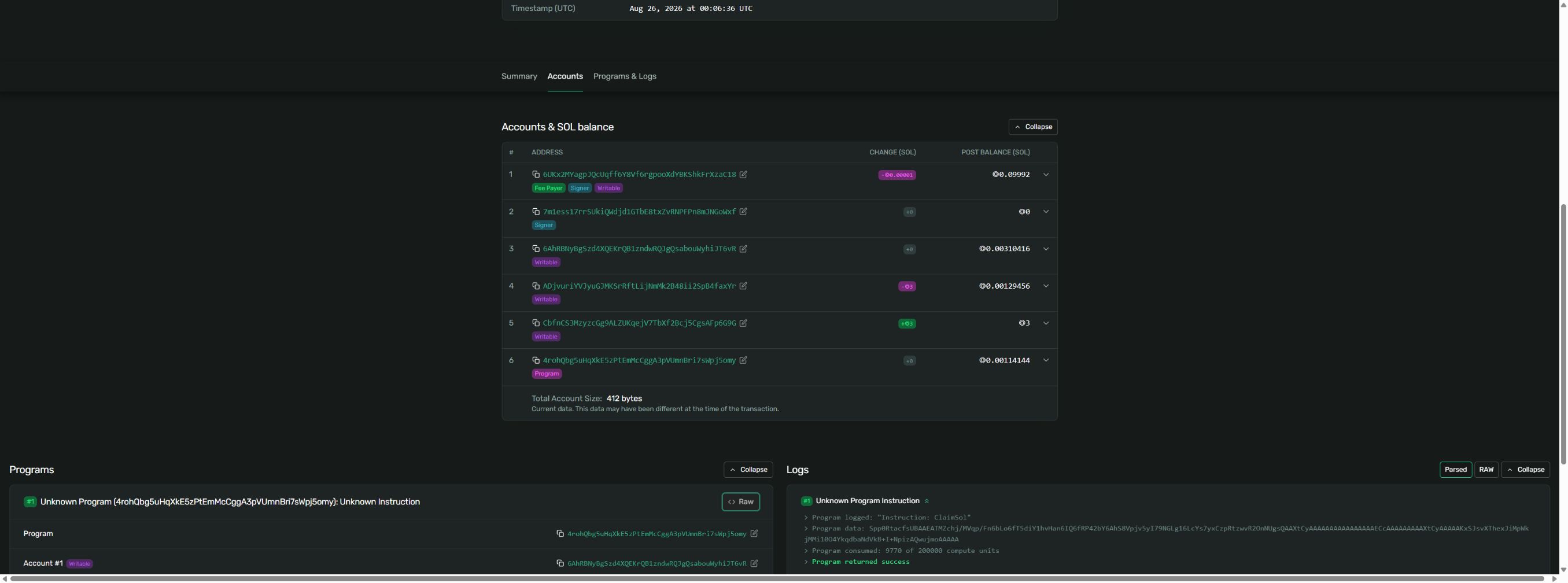1568x583 pixels.
Task: Select the Accounts tab
Action: point(565,77)
